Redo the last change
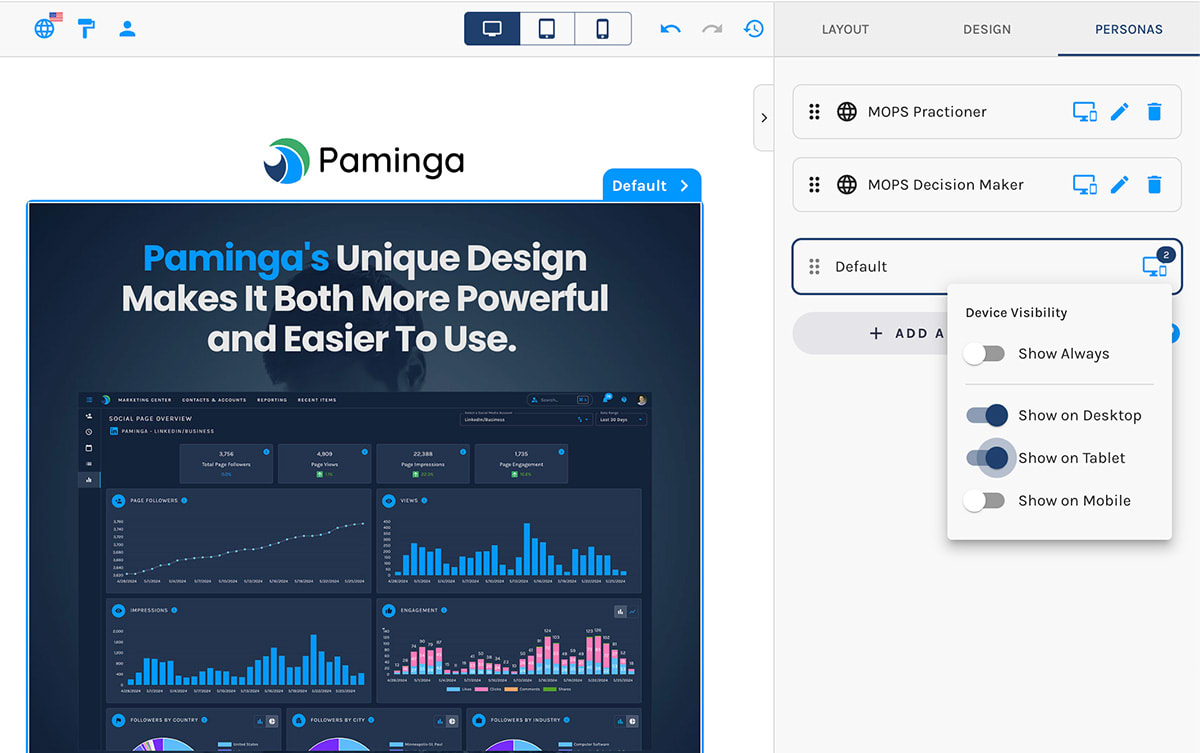Viewport: 1200px width, 753px height. coord(712,29)
